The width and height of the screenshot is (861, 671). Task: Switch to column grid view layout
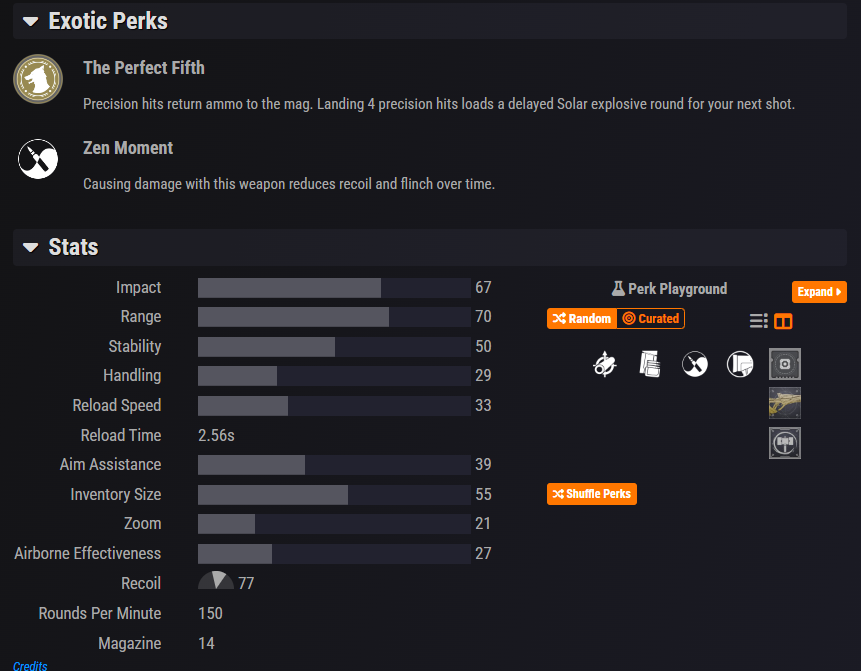784,321
